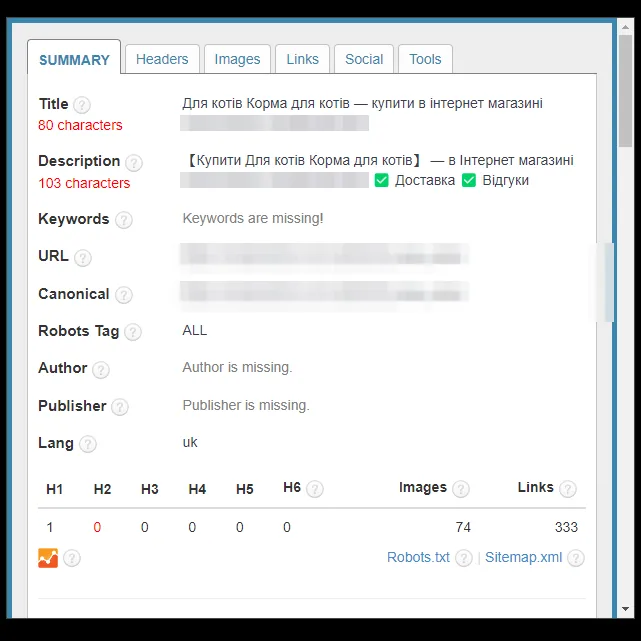Click the scrollbar up arrow
641x641 pixels.
pyautogui.click(x=625, y=27)
